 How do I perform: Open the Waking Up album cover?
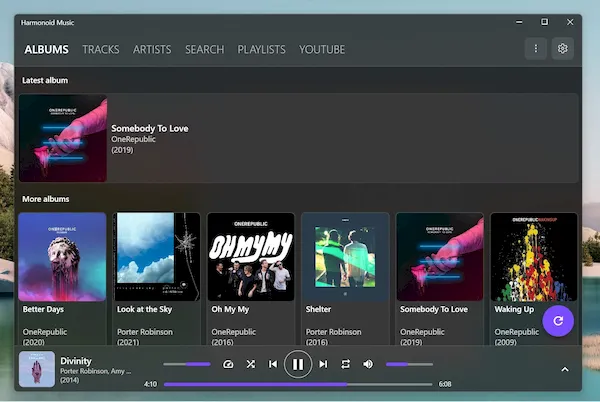click(x=534, y=257)
